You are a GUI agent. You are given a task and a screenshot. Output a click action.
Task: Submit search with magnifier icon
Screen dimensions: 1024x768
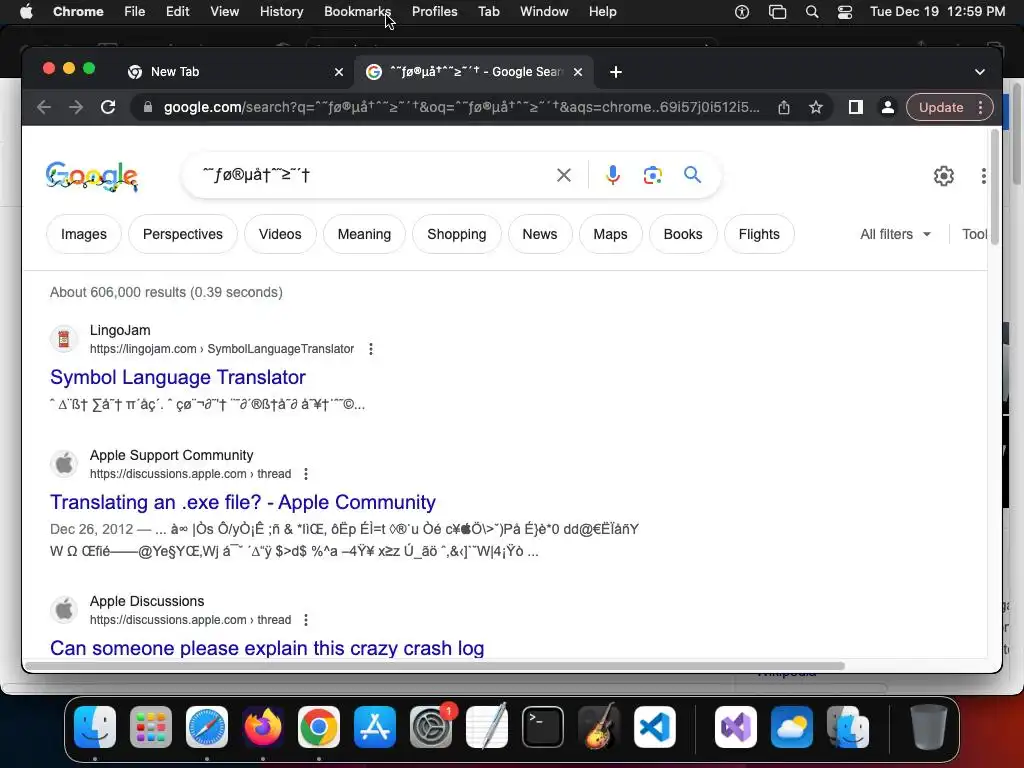692,174
